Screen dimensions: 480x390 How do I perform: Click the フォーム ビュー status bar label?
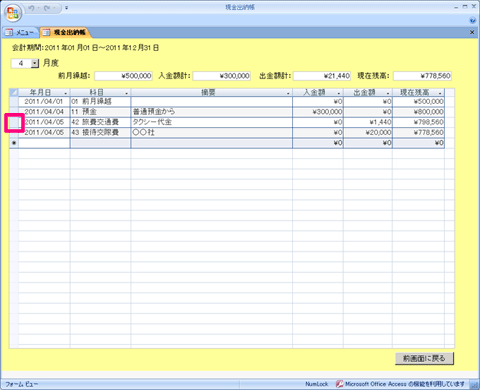[22, 384]
